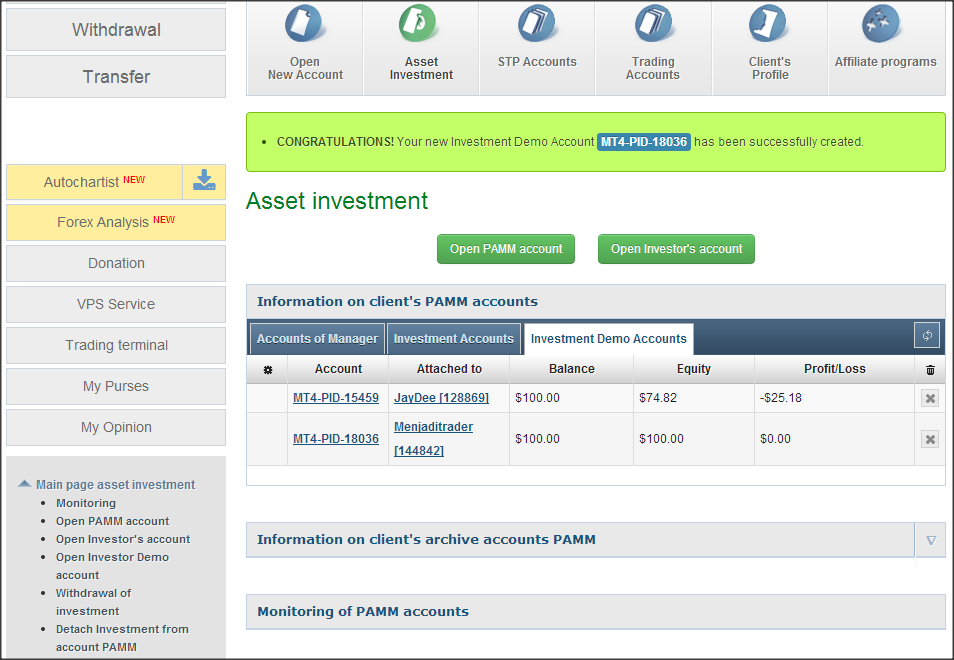Switch to Investment Accounts tab
Image resolution: width=954 pixels, height=660 pixels.
click(x=453, y=339)
